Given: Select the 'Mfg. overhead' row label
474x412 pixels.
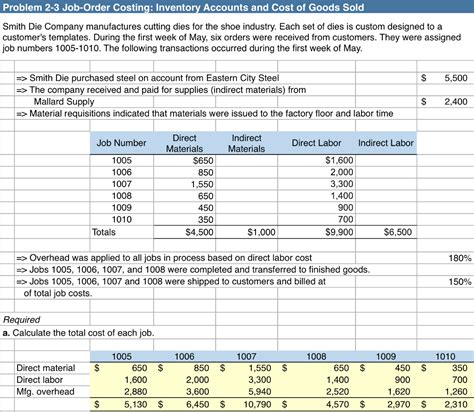Looking at the screenshot, I should click(45, 392).
